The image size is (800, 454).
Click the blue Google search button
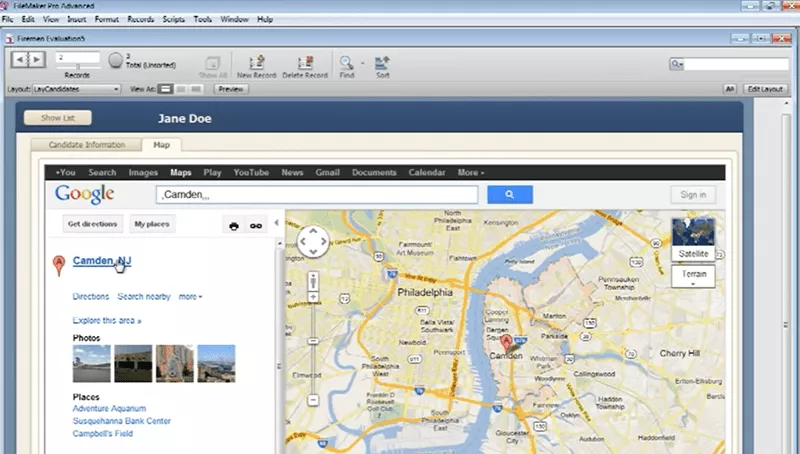(x=510, y=194)
